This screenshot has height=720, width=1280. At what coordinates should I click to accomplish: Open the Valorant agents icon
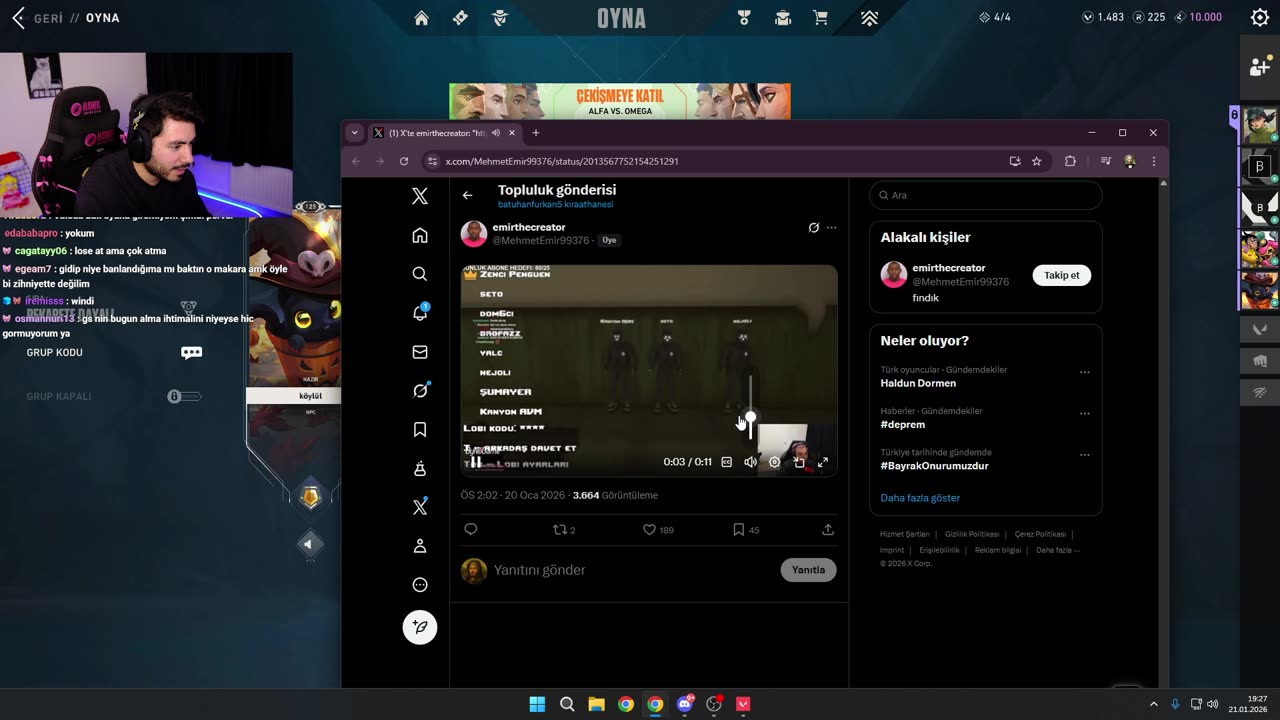tap(500, 18)
